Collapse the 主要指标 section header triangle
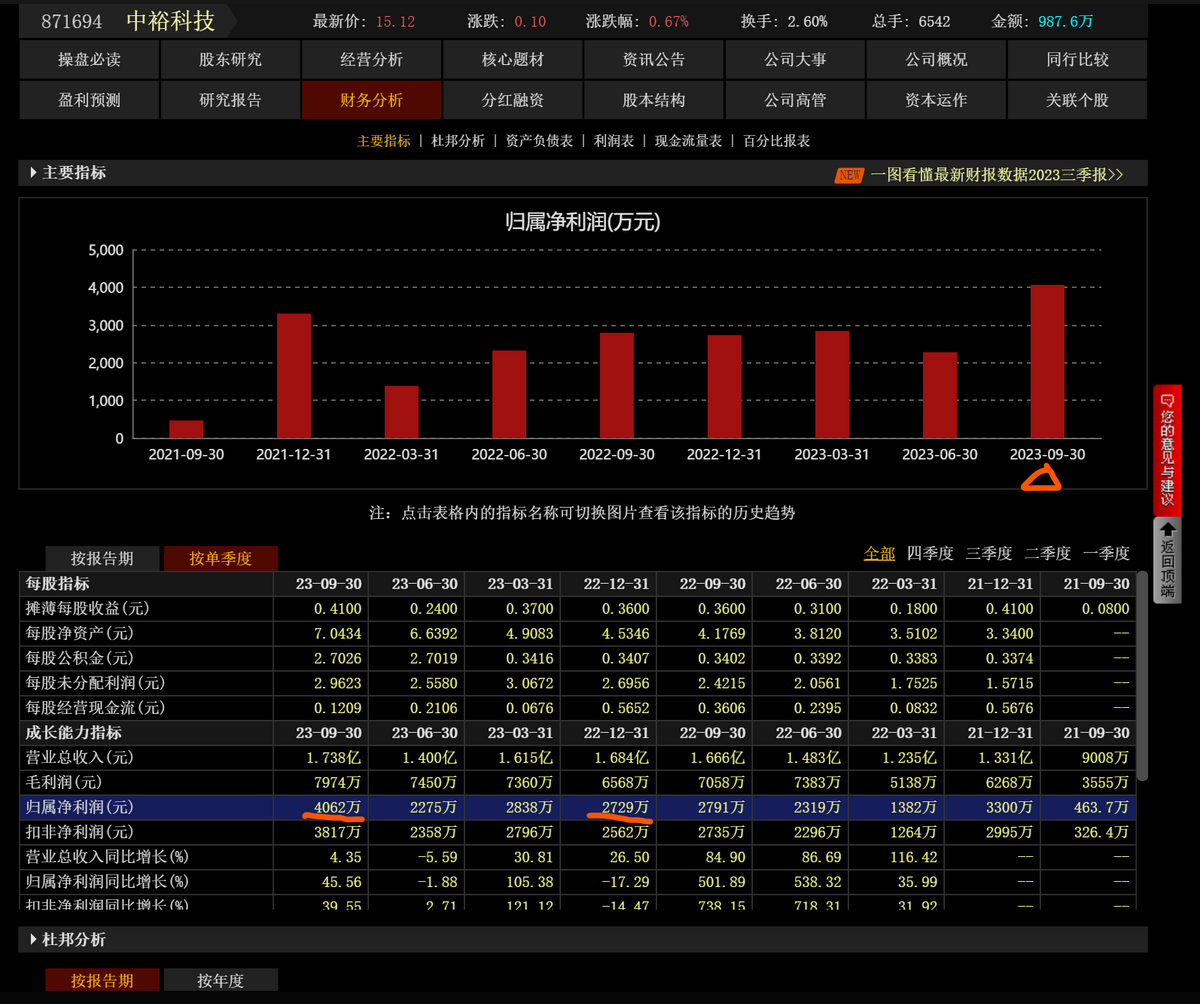 (34, 173)
